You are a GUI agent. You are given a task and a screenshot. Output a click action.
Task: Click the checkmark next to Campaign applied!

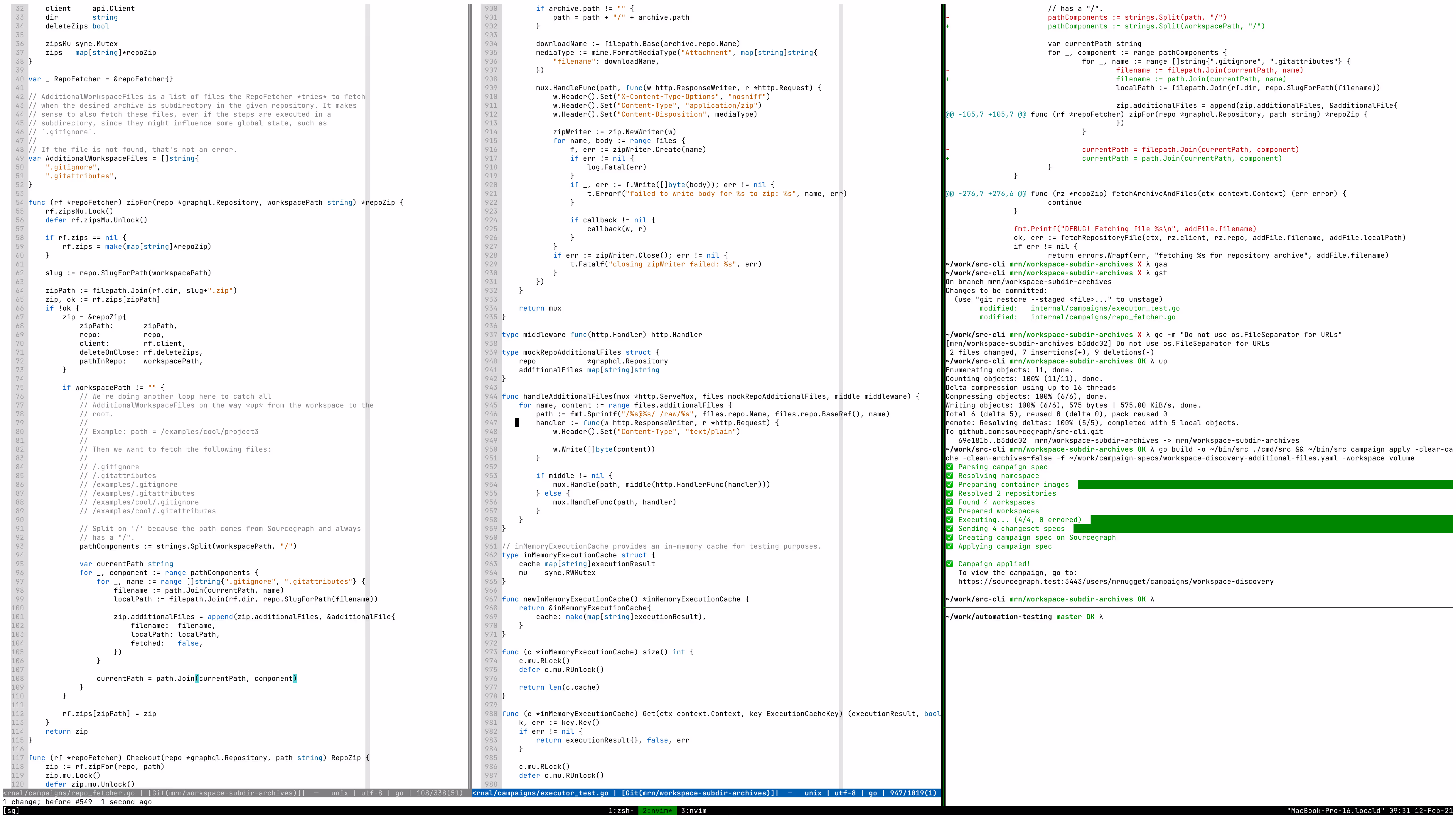[x=950, y=564]
